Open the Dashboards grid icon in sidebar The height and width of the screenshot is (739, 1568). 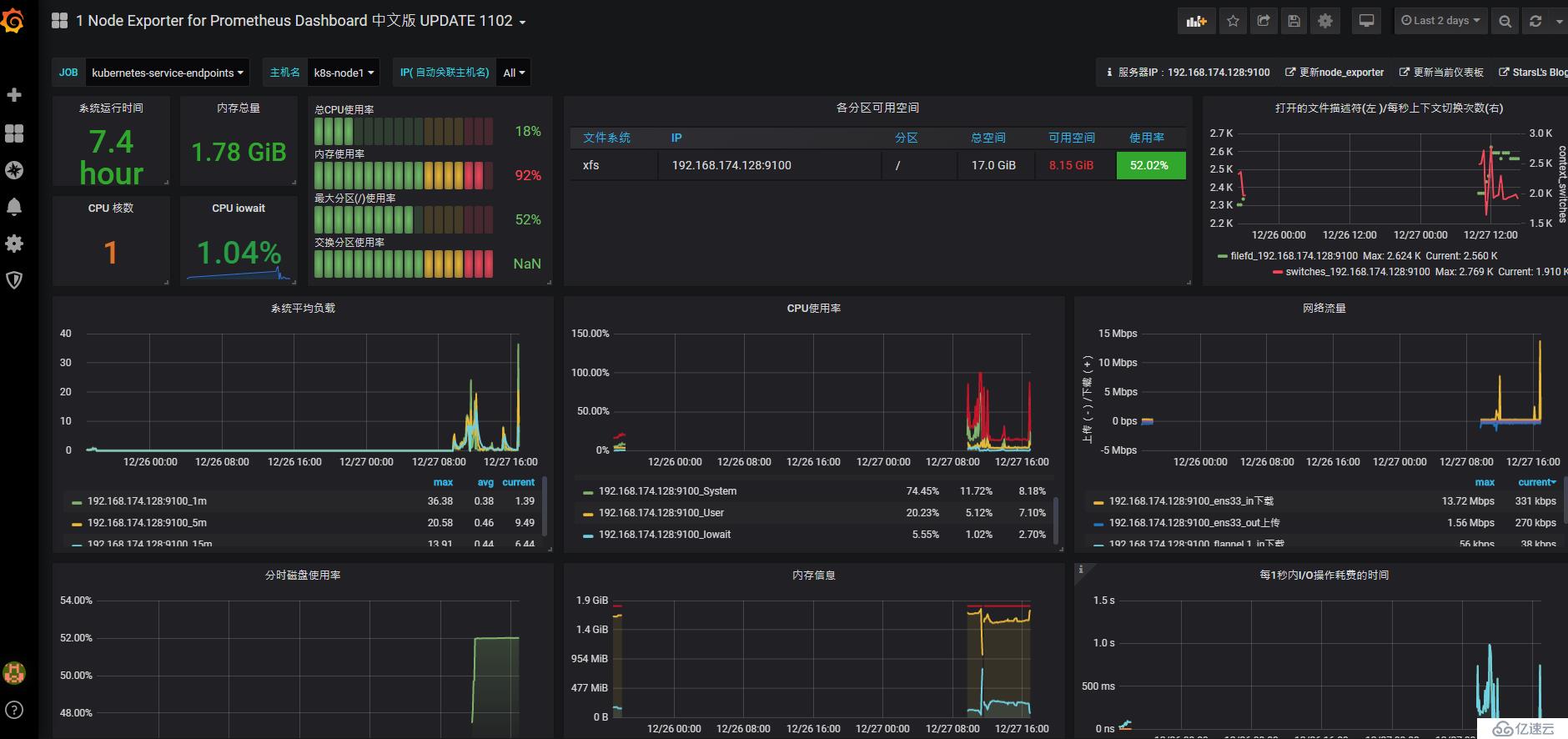coord(14,133)
